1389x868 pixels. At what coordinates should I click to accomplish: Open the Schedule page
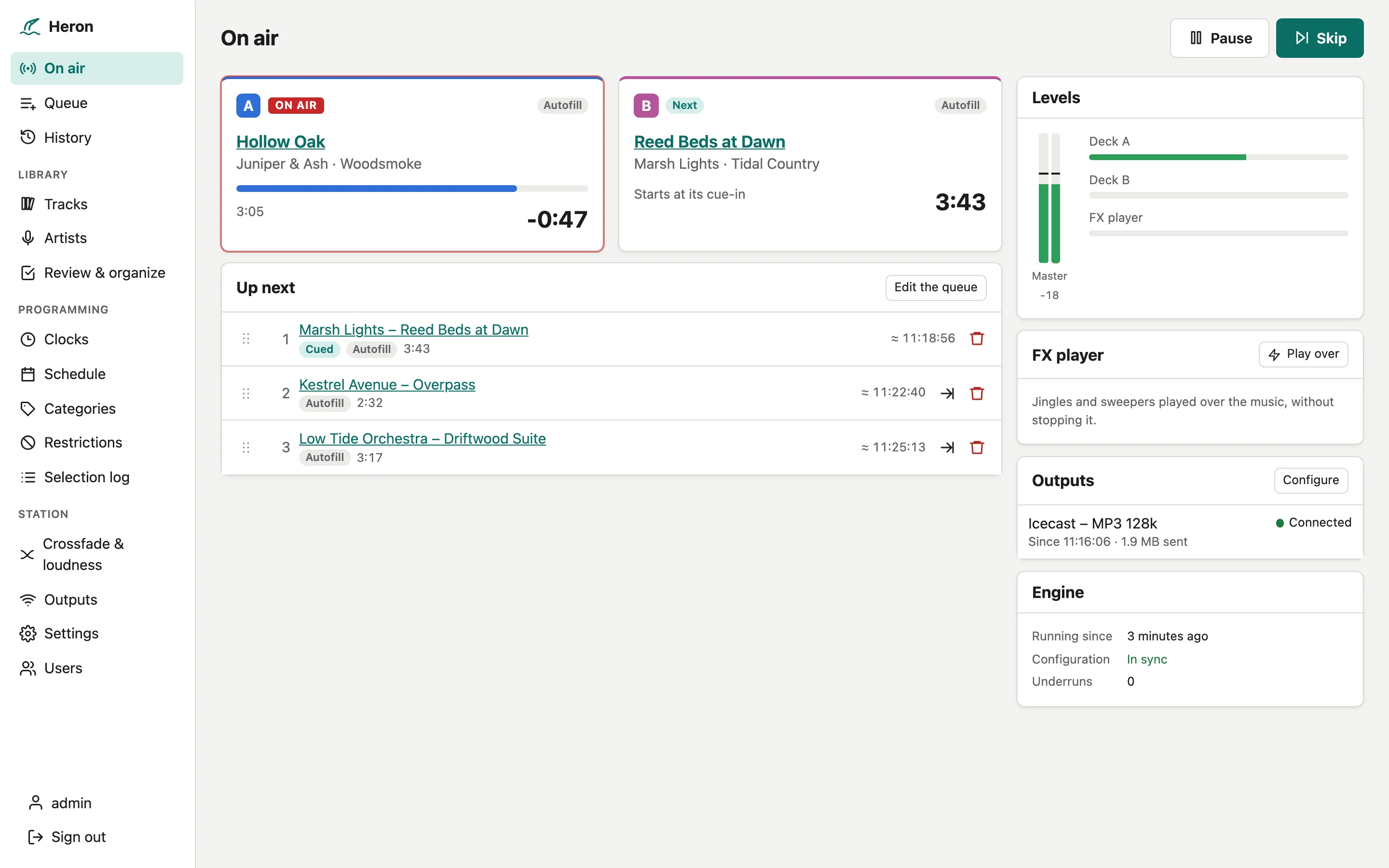[96, 374]
